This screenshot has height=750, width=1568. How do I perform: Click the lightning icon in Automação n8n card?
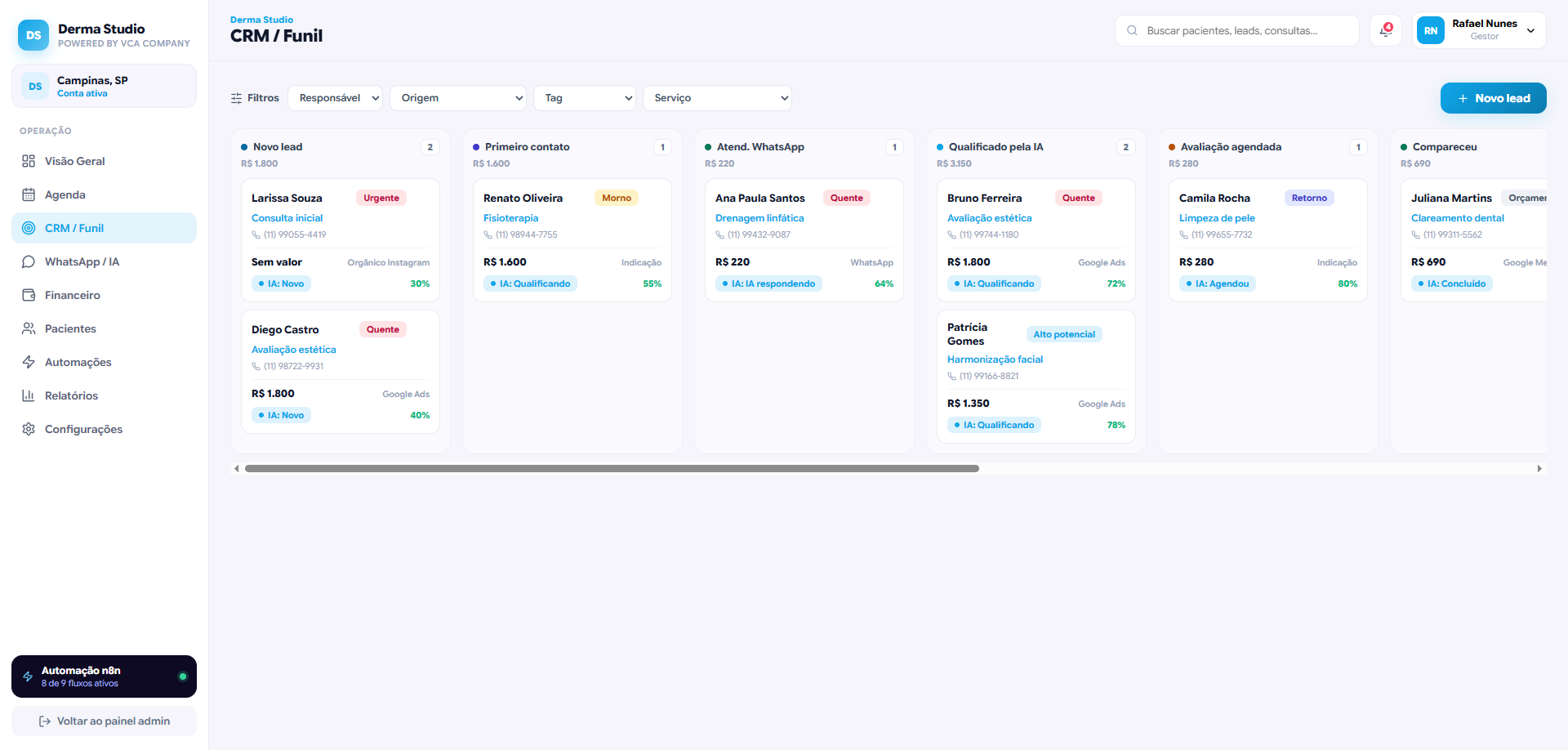[x=28, y=676]
